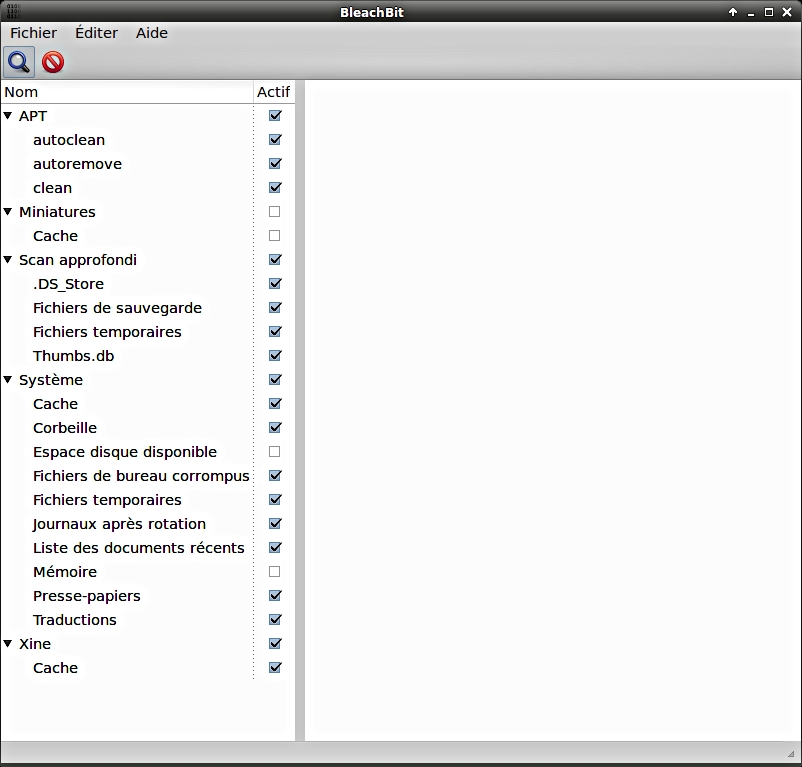The height and width of the screenshot is (767, 802).
Task: Collapse the Scan approfondi group
Action: [x=8, y=259]
